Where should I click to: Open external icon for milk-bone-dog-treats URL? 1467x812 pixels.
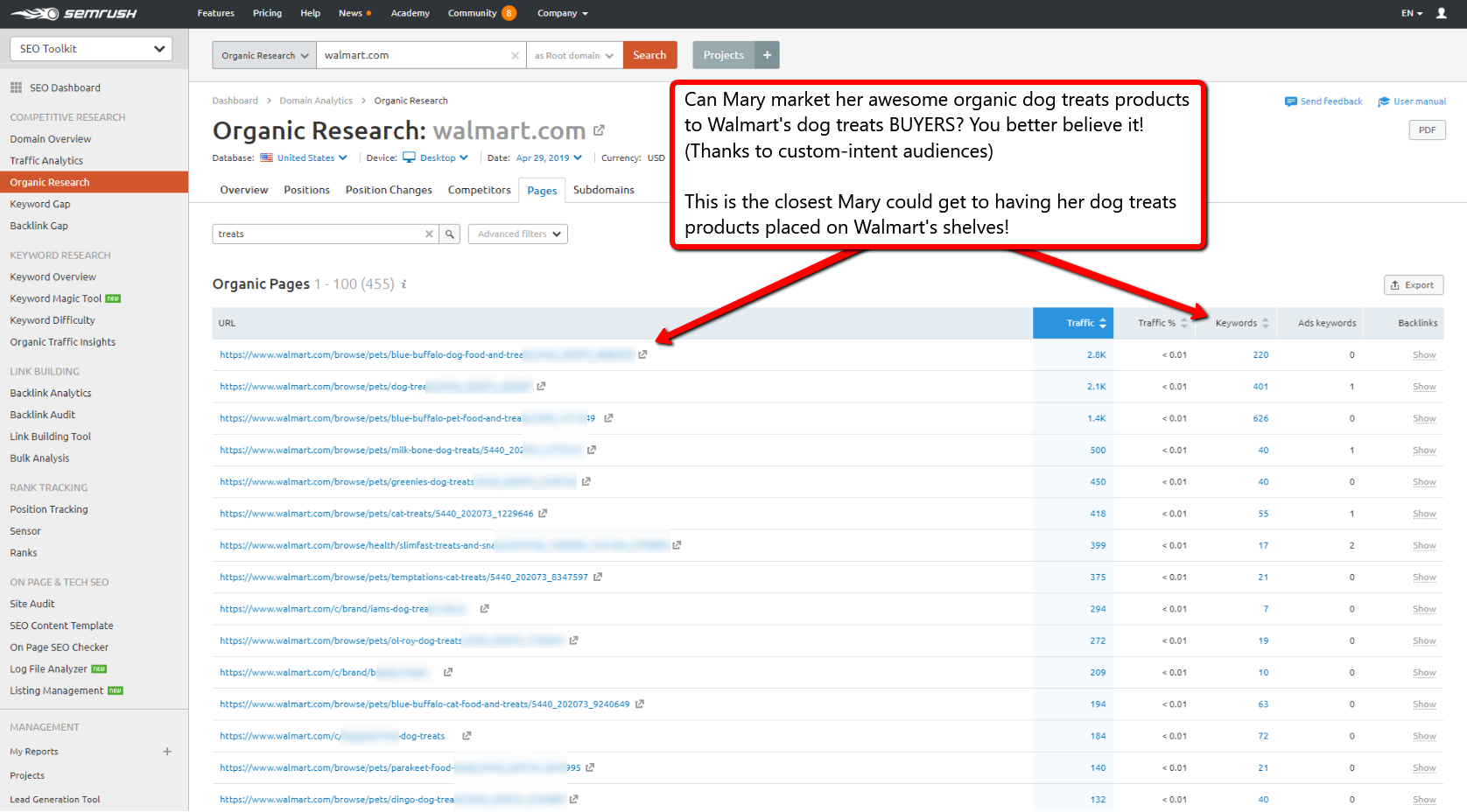[592, 450]
